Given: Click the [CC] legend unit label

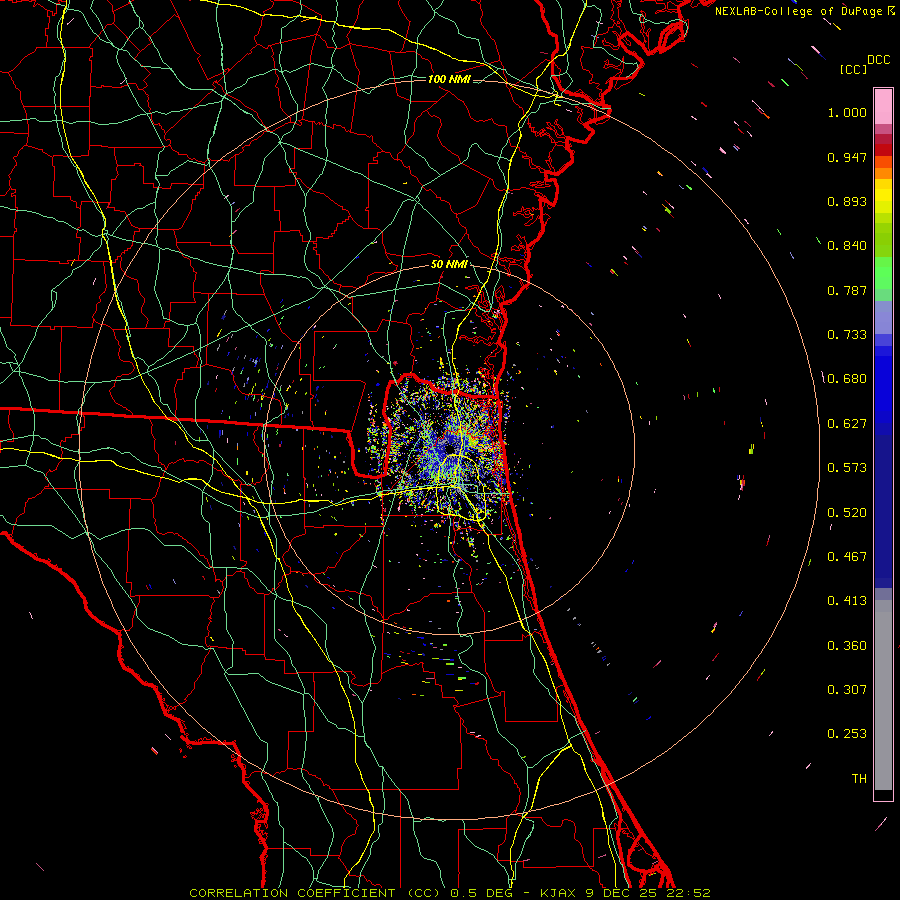Looking at the screenshot, I should pyautogui.click(x=854, y=69).
